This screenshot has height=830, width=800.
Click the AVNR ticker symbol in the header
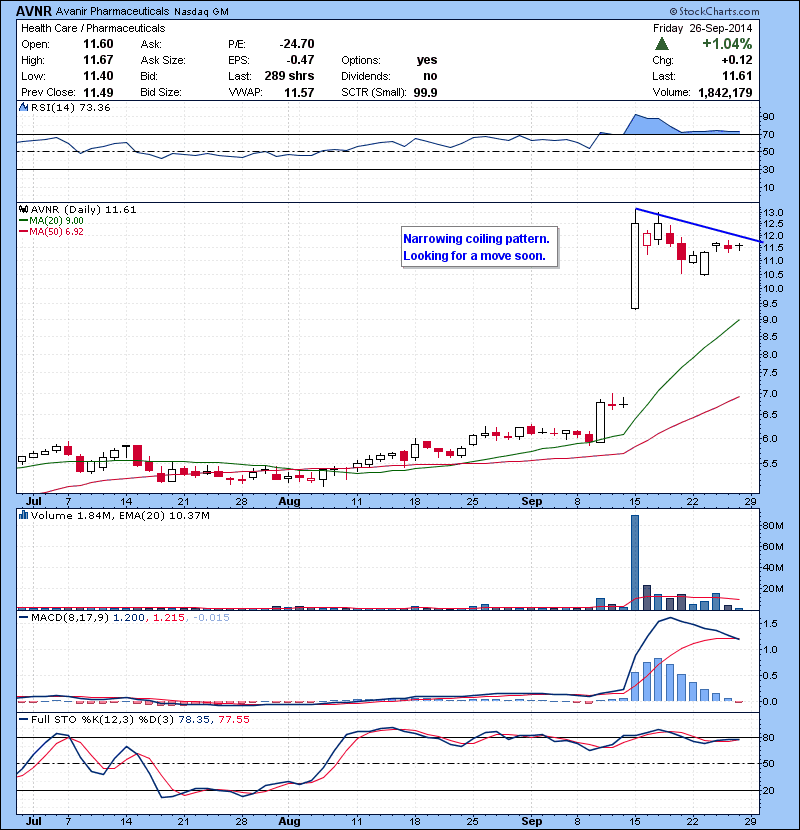(x=34, y=11)
